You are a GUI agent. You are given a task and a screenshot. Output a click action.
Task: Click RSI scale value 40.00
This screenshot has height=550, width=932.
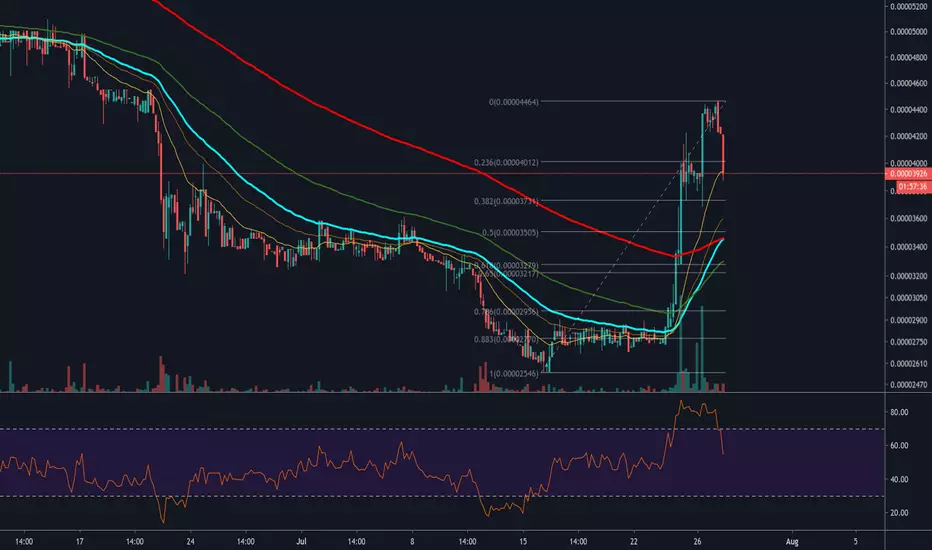point(899,479)
